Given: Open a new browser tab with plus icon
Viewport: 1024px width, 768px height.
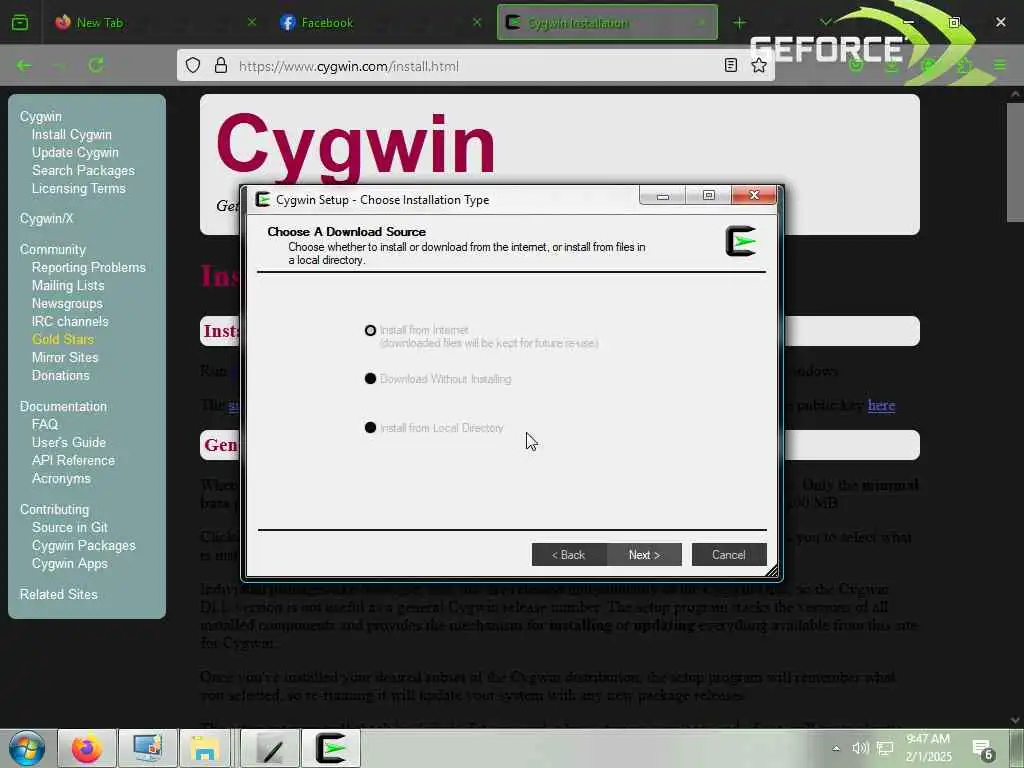Looking at the screenshot, I should tap(739, 23).
